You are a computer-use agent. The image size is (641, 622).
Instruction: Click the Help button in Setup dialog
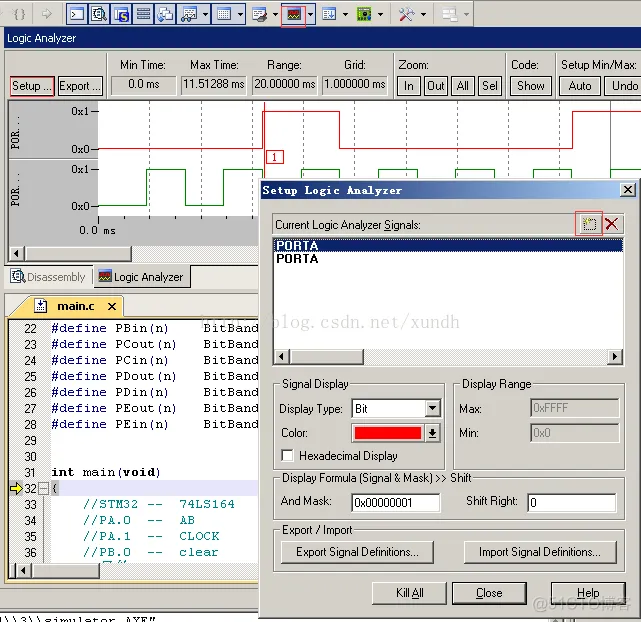tap(588, 593)
